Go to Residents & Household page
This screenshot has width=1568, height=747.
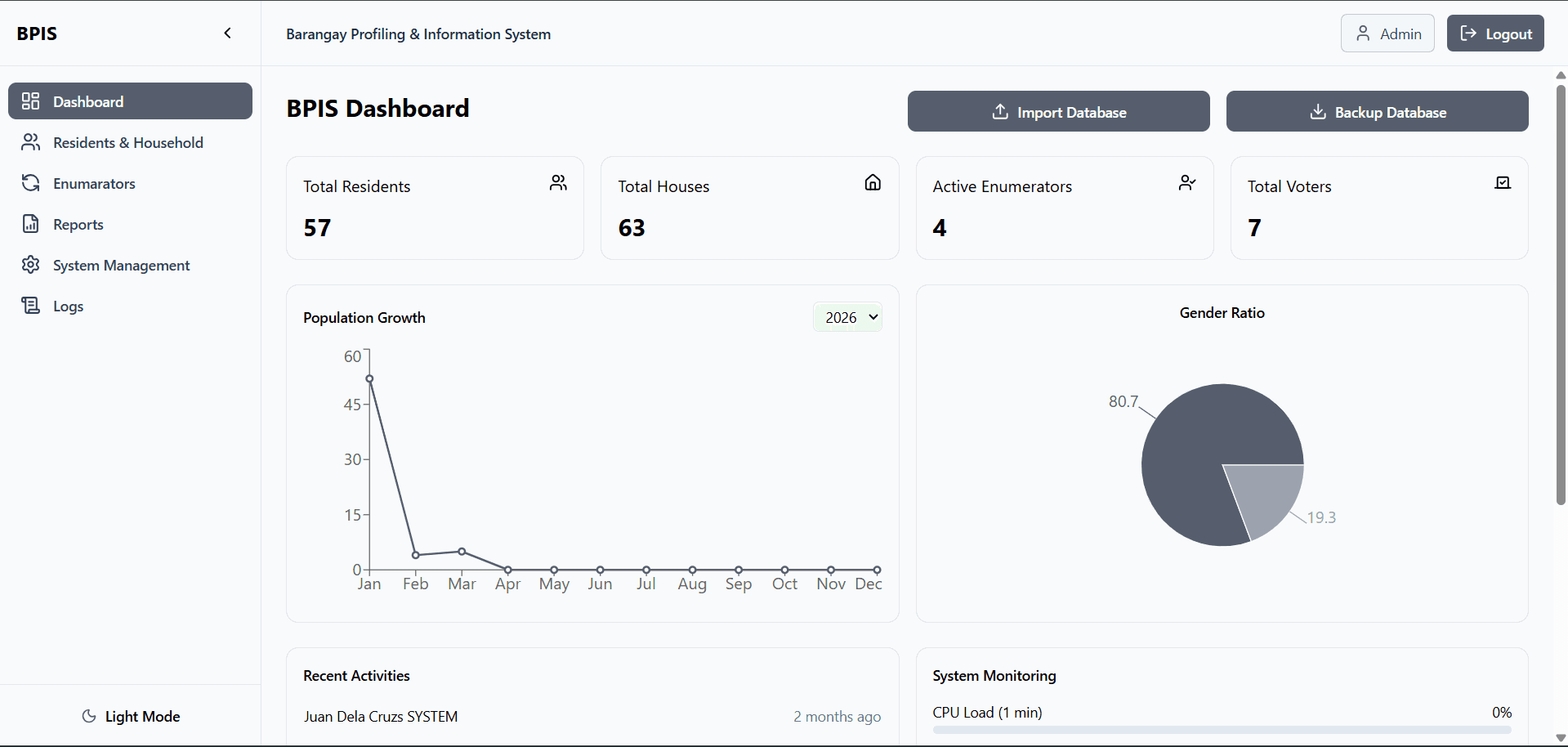[130, 142]
